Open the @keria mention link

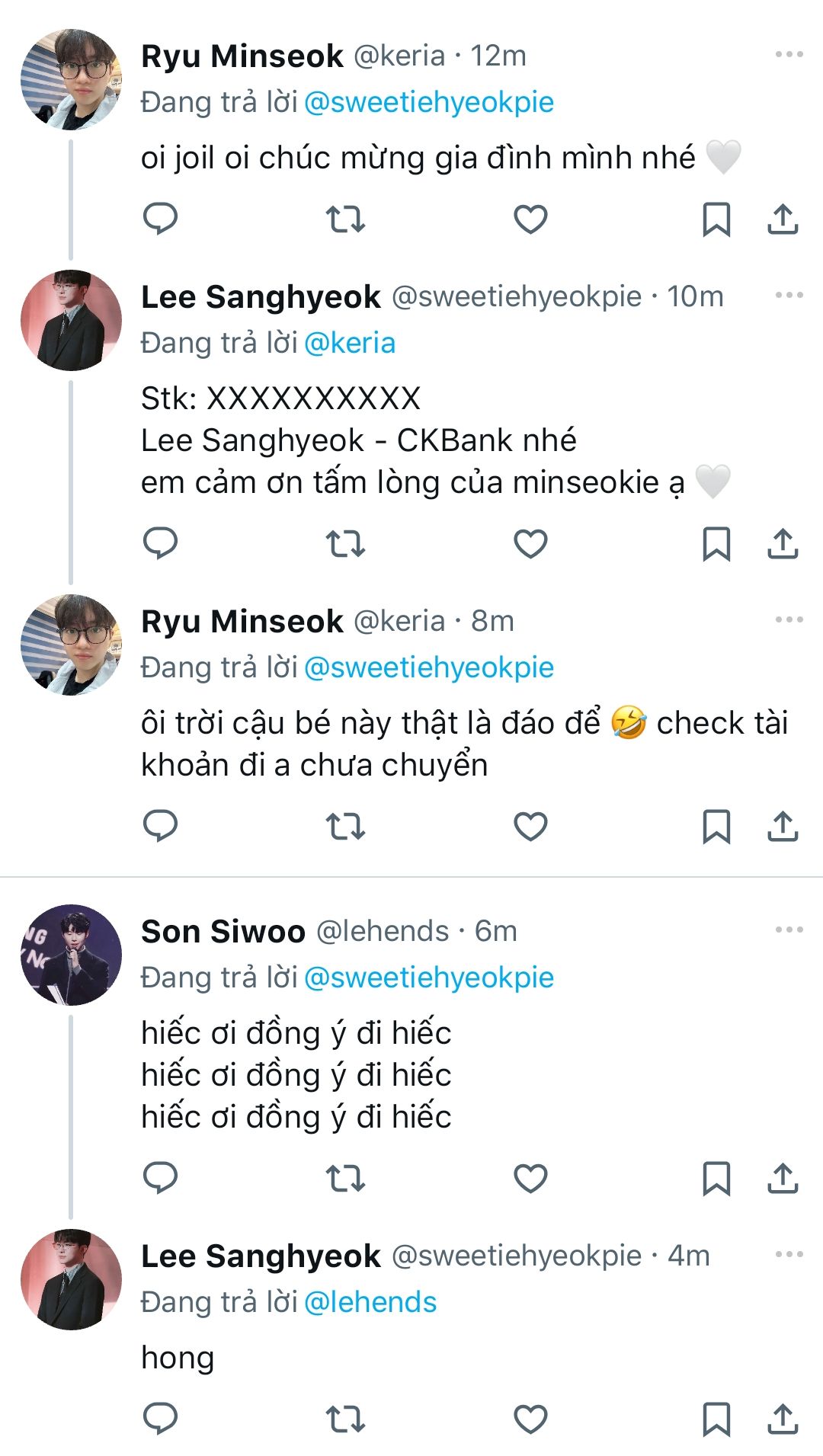[x=350, y=343]
